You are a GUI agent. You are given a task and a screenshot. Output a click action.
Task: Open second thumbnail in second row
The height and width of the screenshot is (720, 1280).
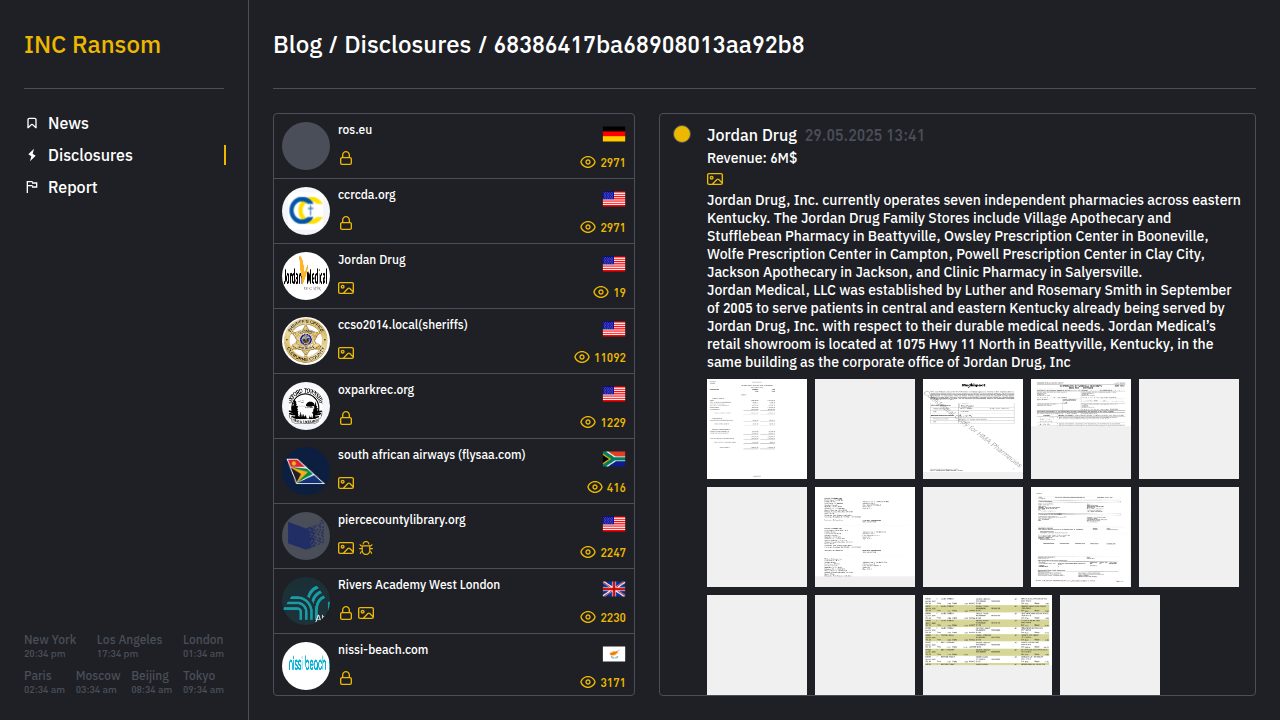click(x=865, y=537)
